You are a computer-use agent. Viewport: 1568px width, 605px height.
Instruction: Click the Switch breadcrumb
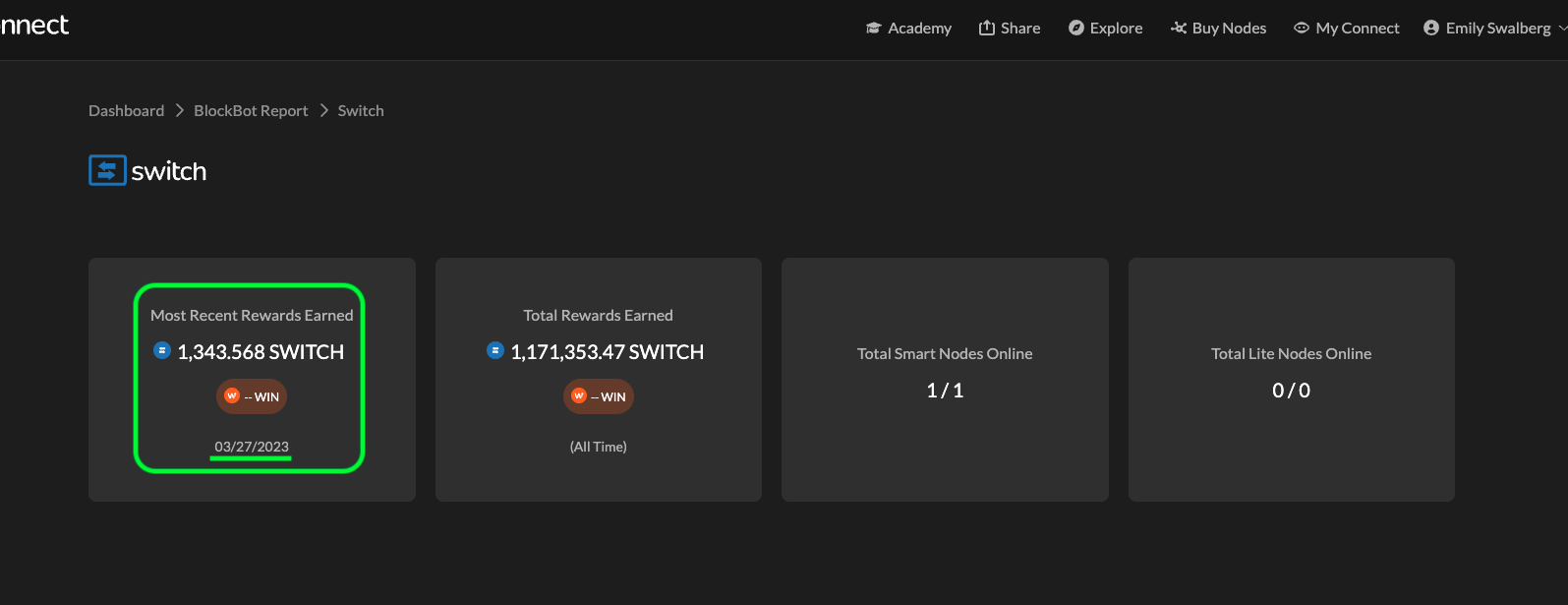point(361,111)
